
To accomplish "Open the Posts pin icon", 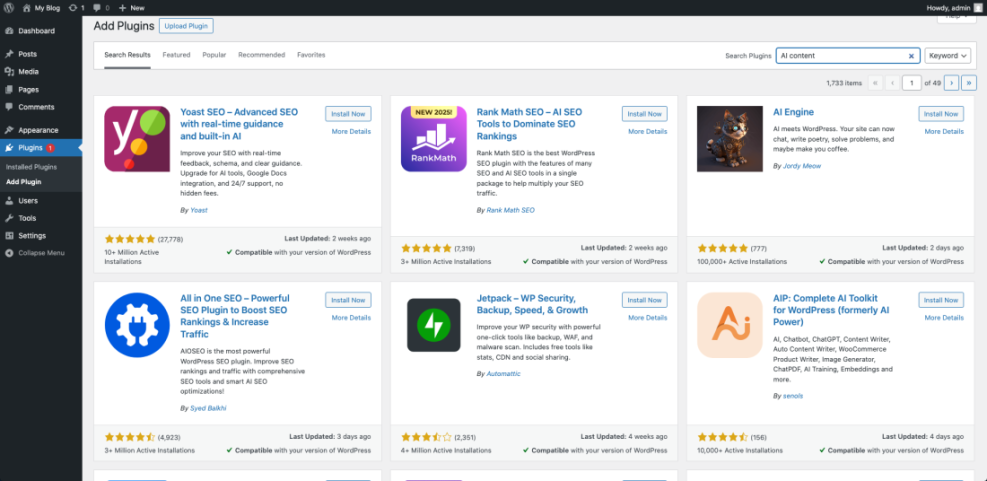I will [x=9, y=54].
